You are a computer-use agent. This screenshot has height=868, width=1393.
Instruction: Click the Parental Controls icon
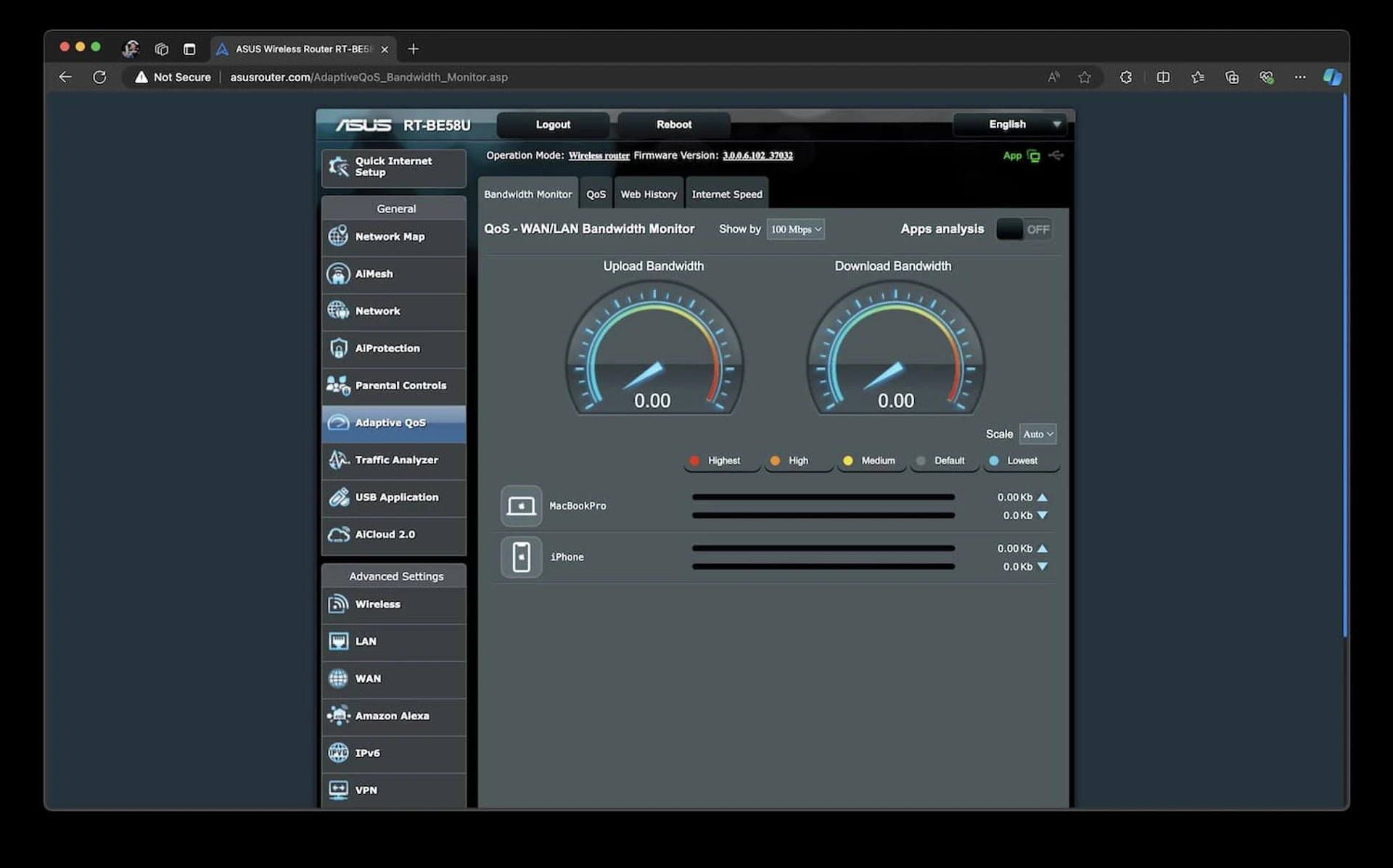point(338,385)
